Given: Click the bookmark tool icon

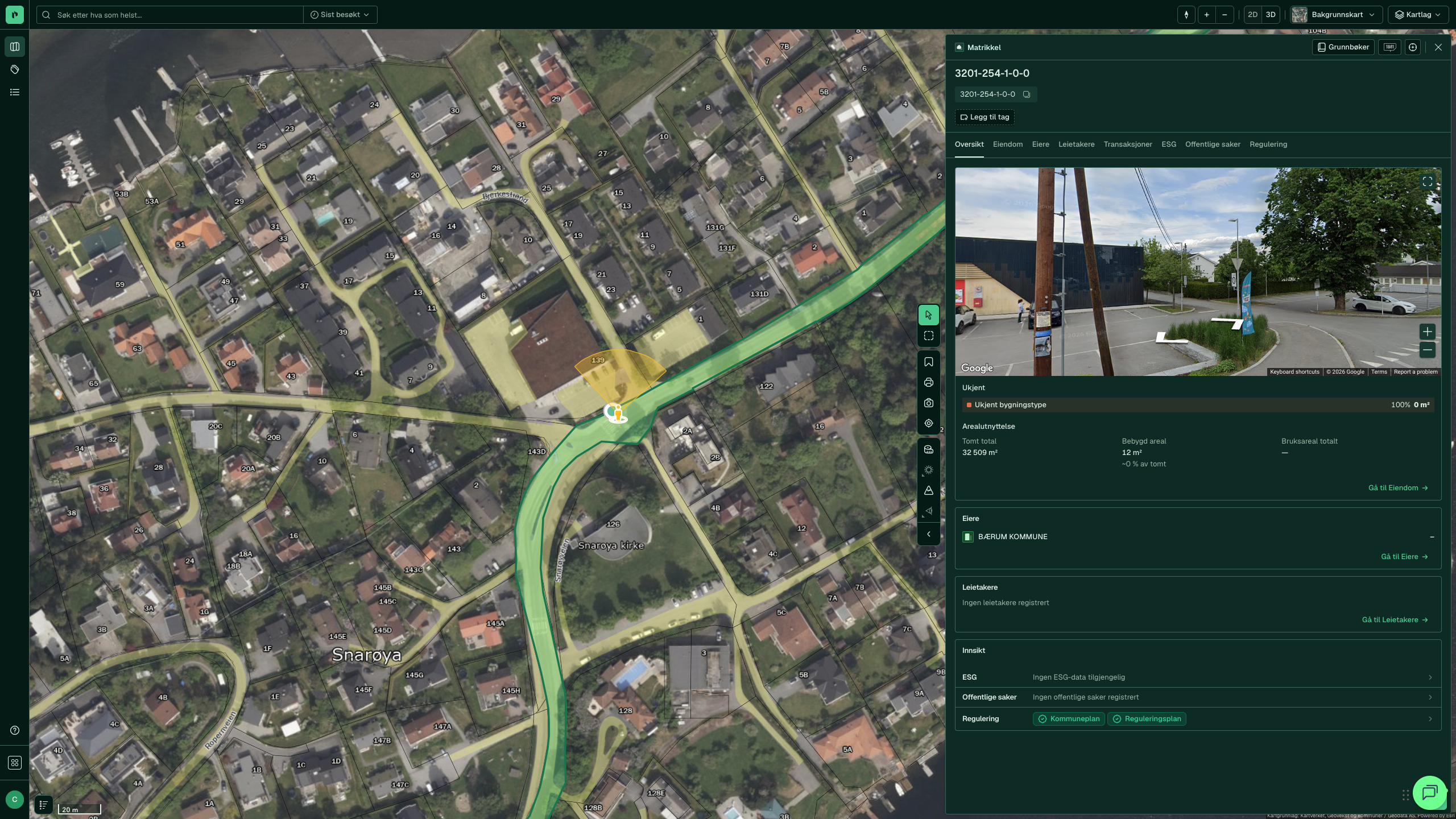Looking at the screenshot, I should [x=928, y=362].
